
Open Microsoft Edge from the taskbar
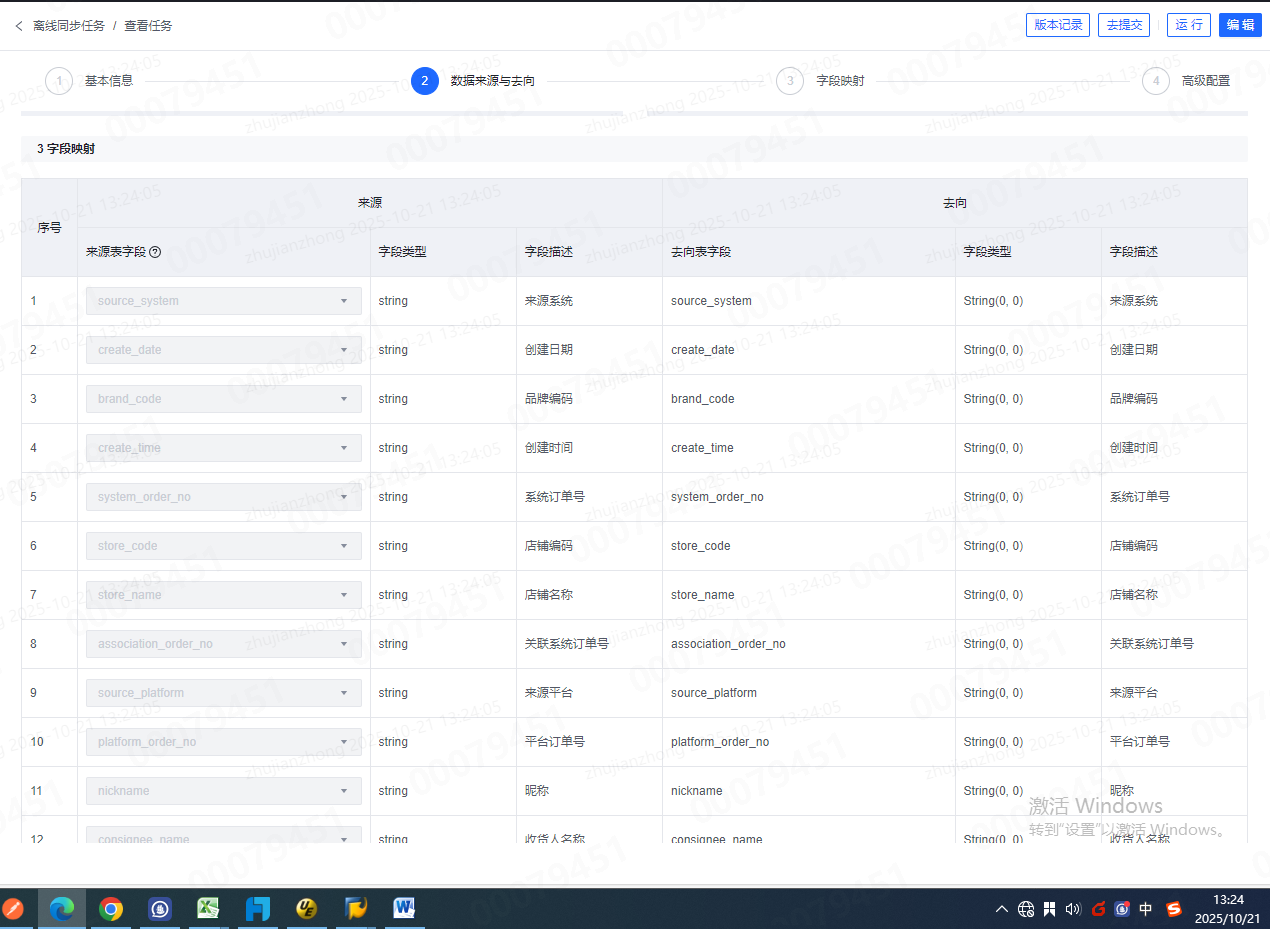(62, 908)
